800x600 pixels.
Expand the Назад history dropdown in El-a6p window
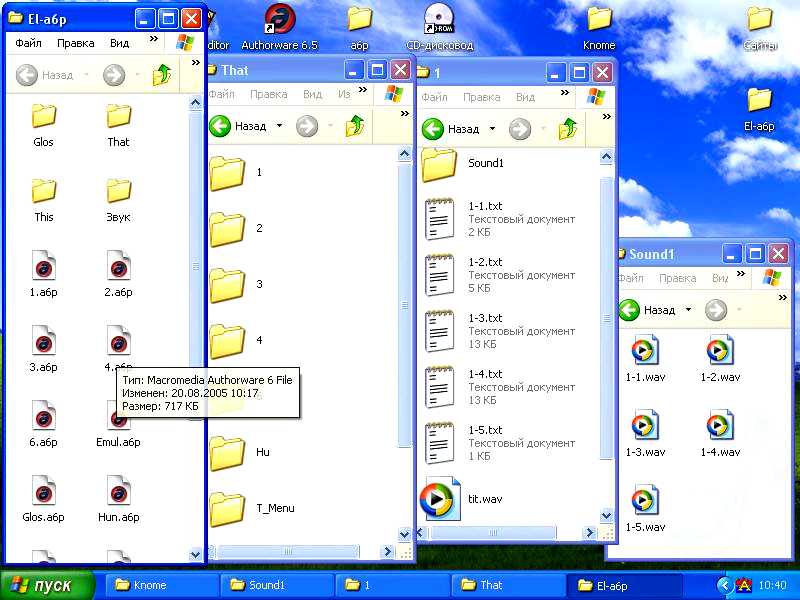coord(86,75)
